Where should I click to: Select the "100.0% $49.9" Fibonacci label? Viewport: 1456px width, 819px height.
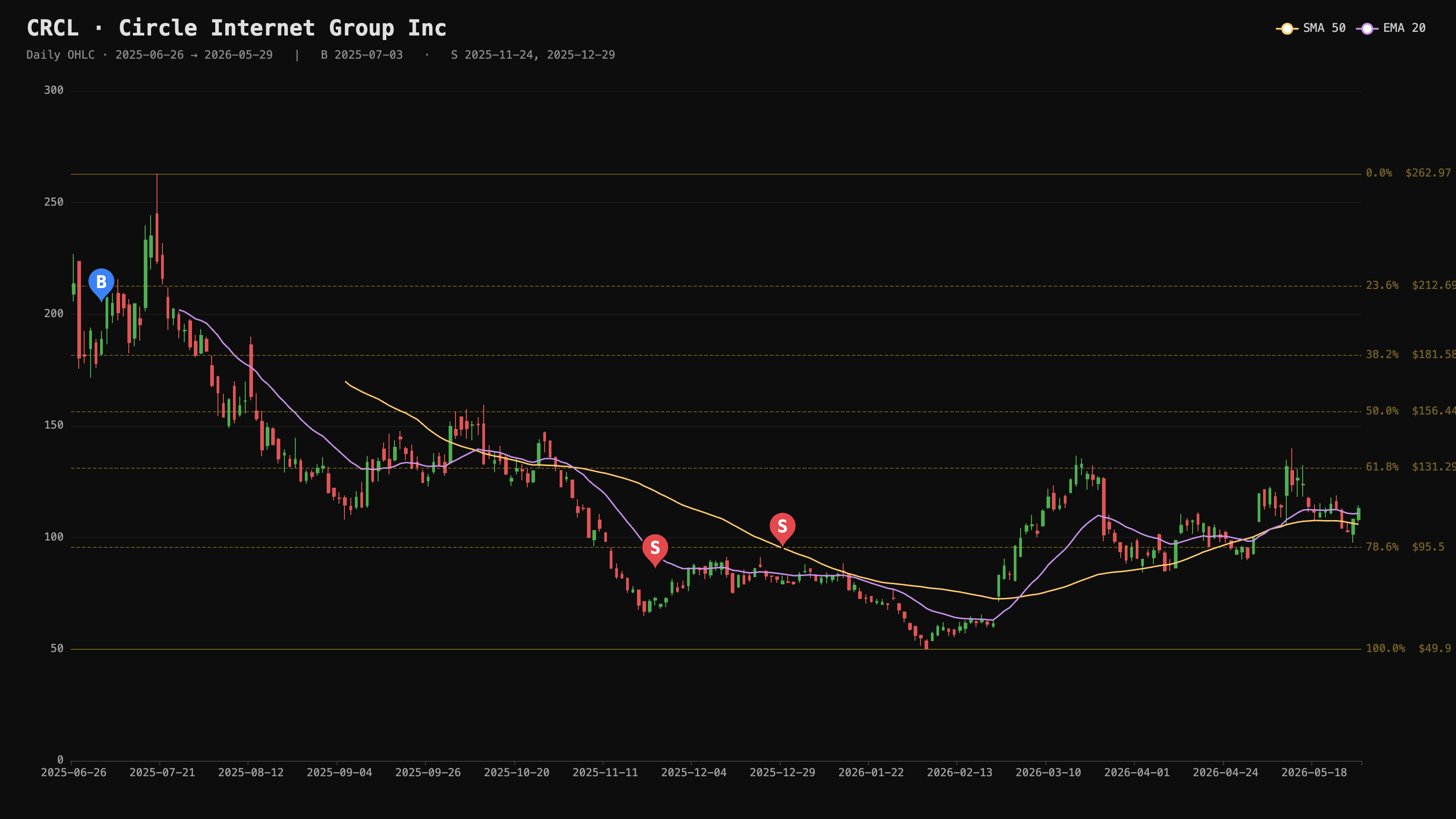[1409, 648]
